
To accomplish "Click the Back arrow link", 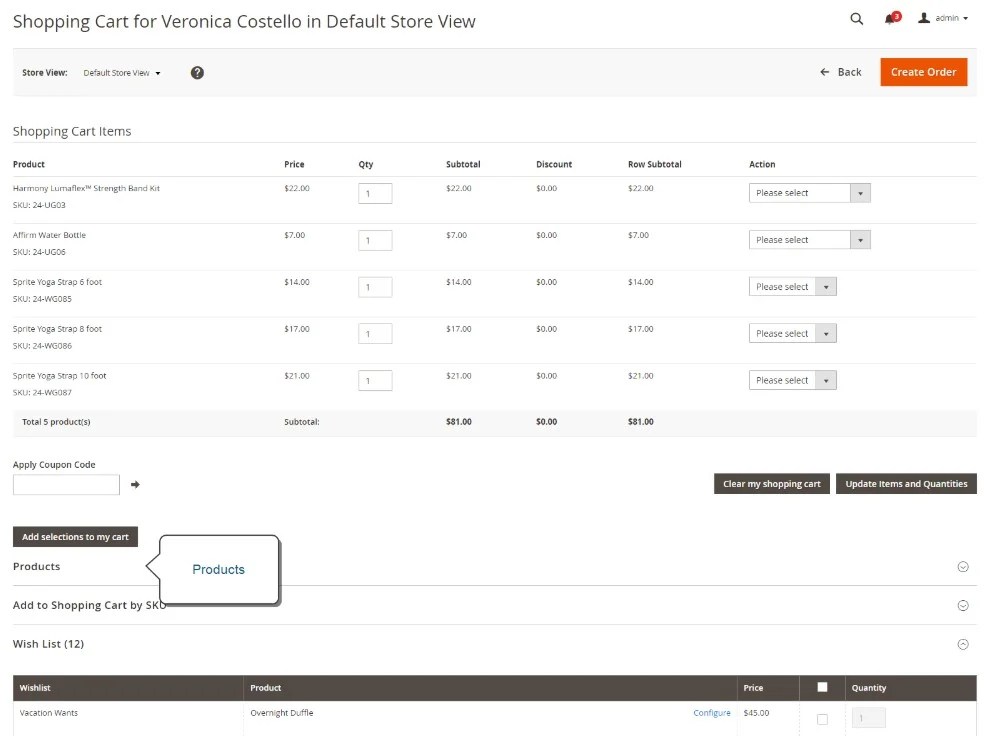I will coord(840,72).
